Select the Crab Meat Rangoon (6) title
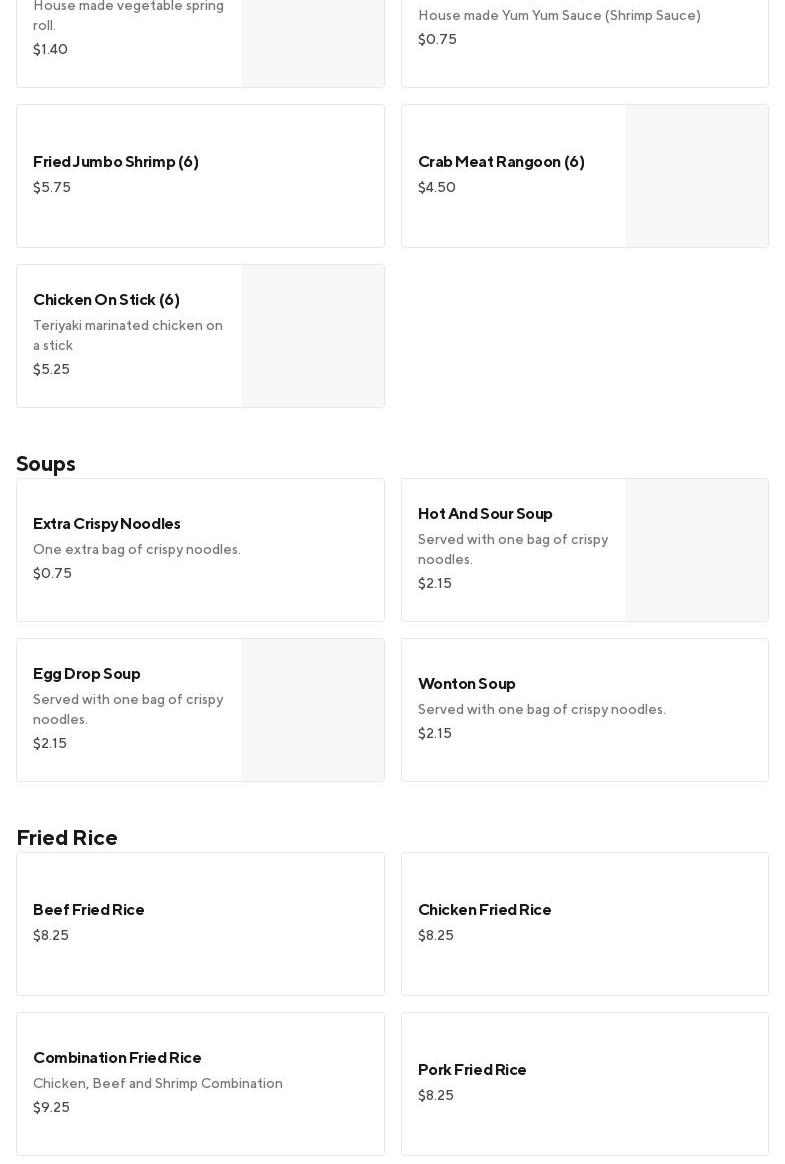Image resolution: width=785 pixels, height=1164 pixels. [501, 162]
